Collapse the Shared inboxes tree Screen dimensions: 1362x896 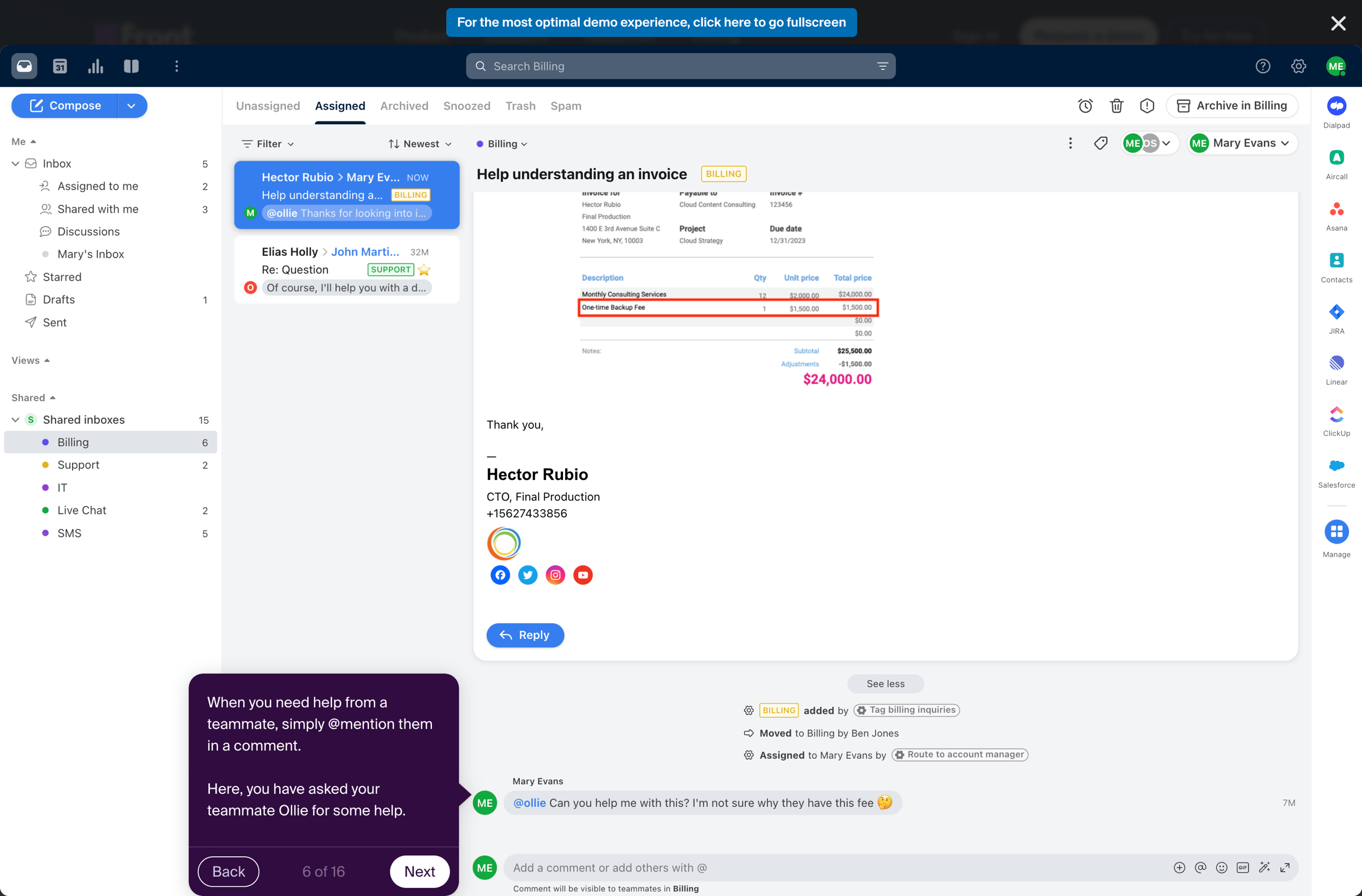(x=15, y=419)
